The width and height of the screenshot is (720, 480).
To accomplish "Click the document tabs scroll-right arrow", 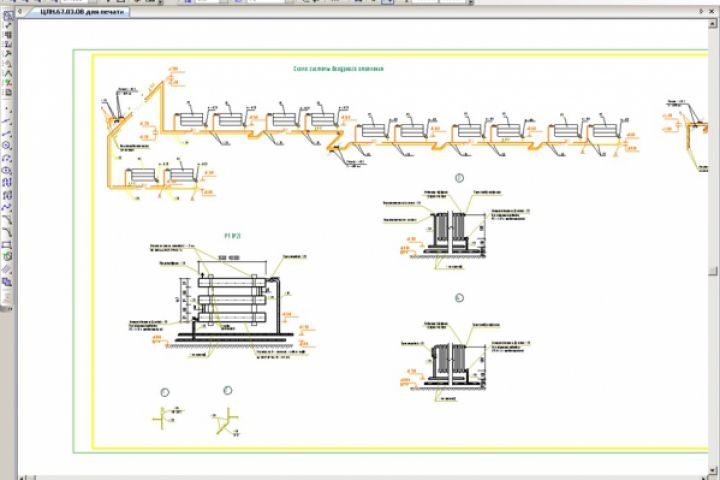I will [x=701, y=11].
